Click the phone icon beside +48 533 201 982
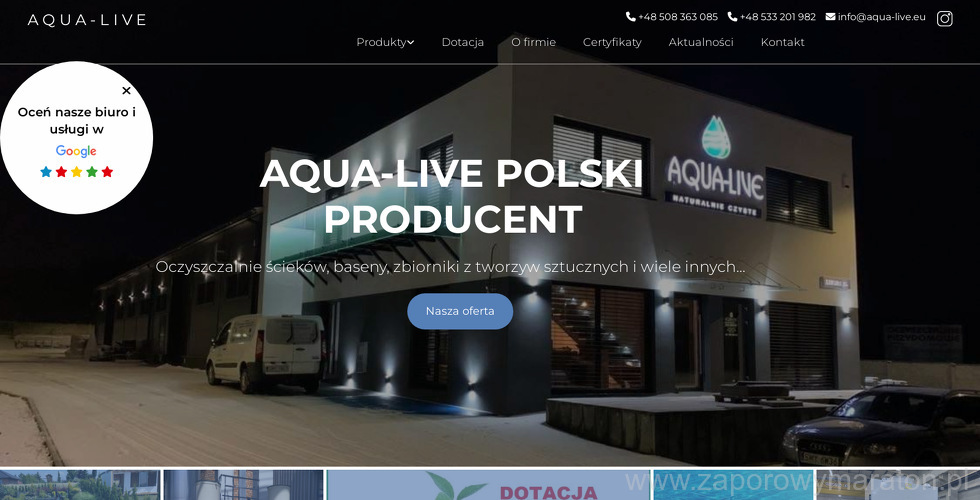 point(732,17)
